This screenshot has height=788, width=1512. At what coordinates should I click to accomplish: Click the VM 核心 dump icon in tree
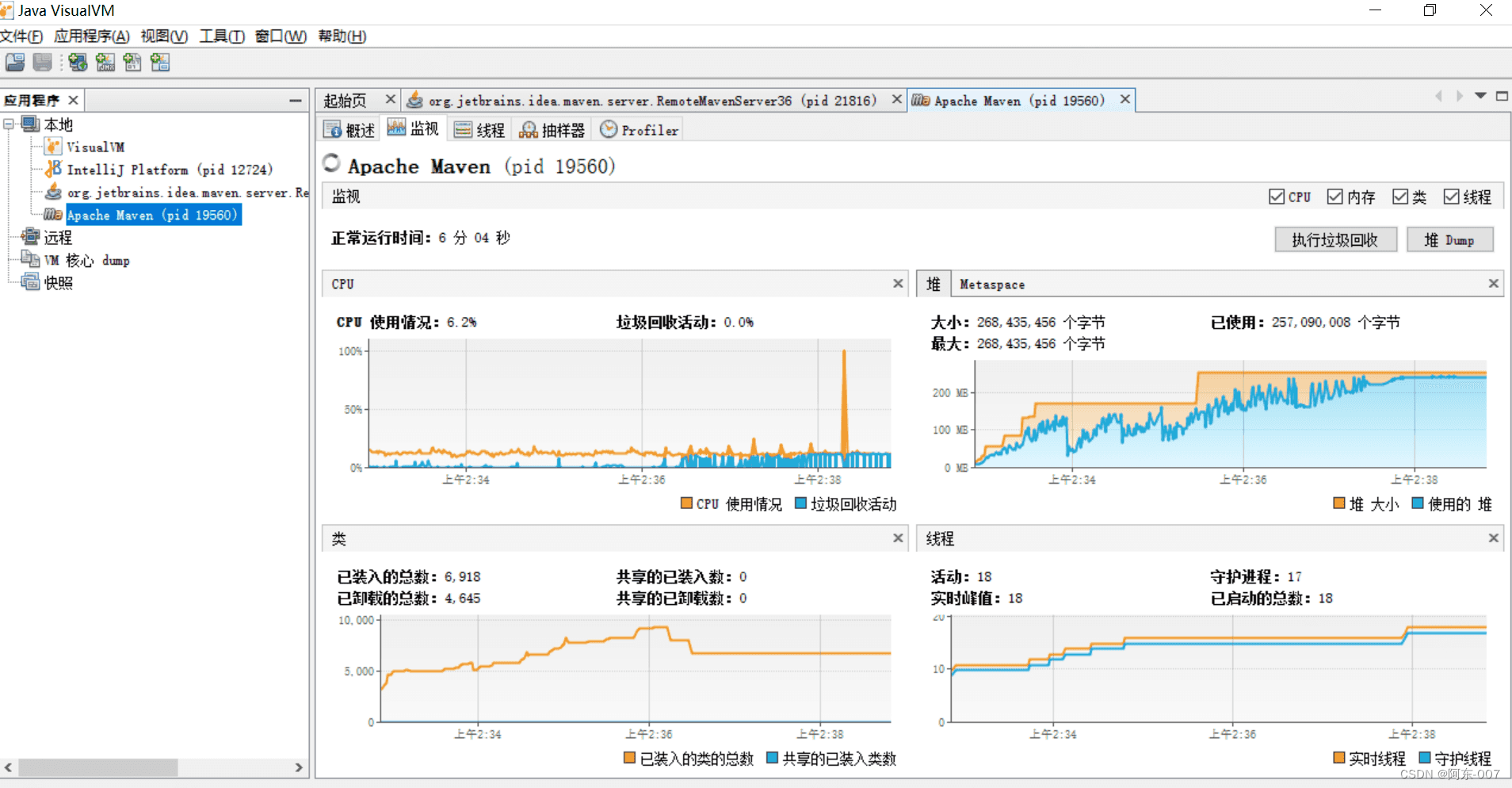(x=30, y=259)
